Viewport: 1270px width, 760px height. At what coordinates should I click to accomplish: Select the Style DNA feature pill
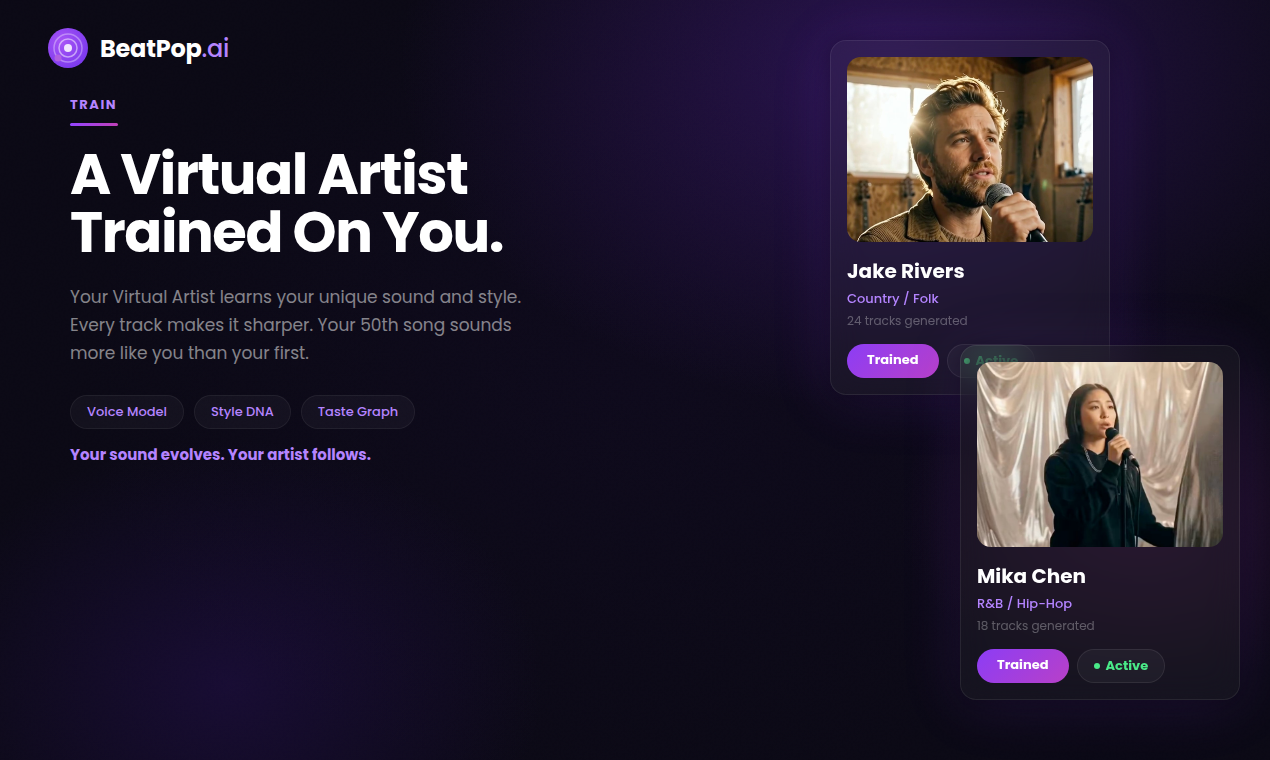242,411
